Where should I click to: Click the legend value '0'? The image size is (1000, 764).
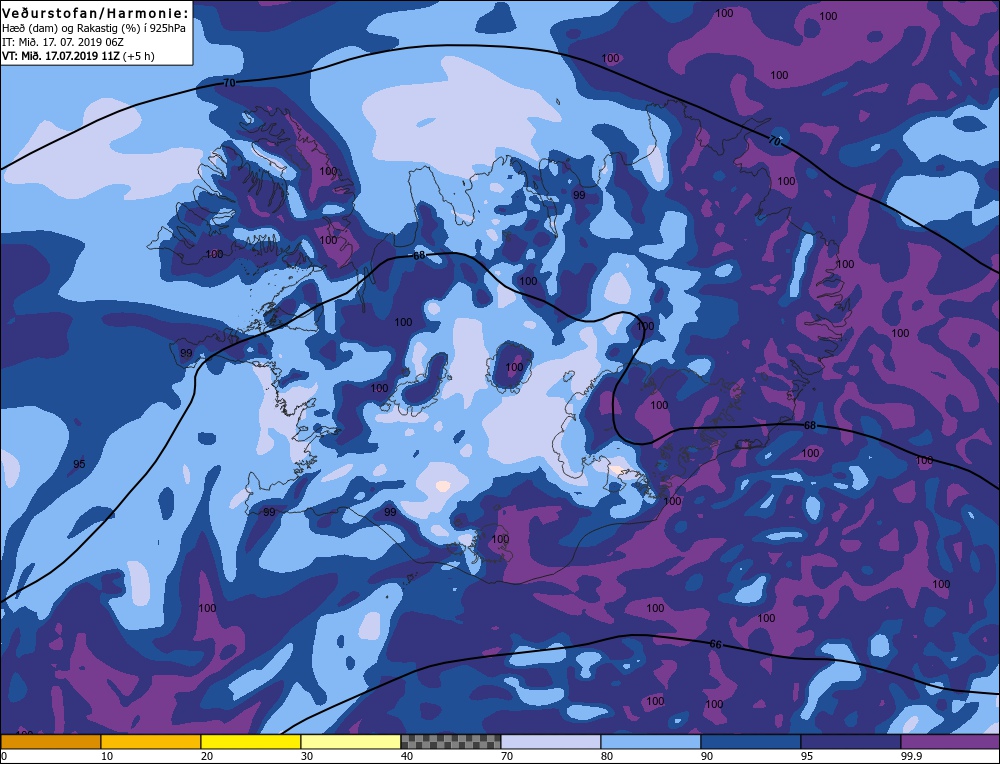tap(4, 756)
